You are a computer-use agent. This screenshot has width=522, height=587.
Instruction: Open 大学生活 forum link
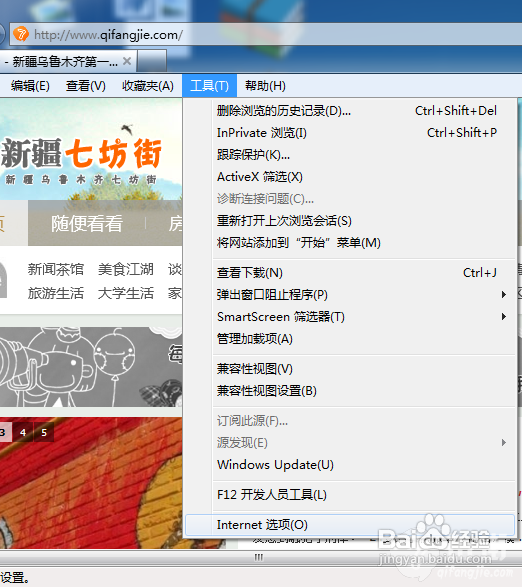point(126,293)
